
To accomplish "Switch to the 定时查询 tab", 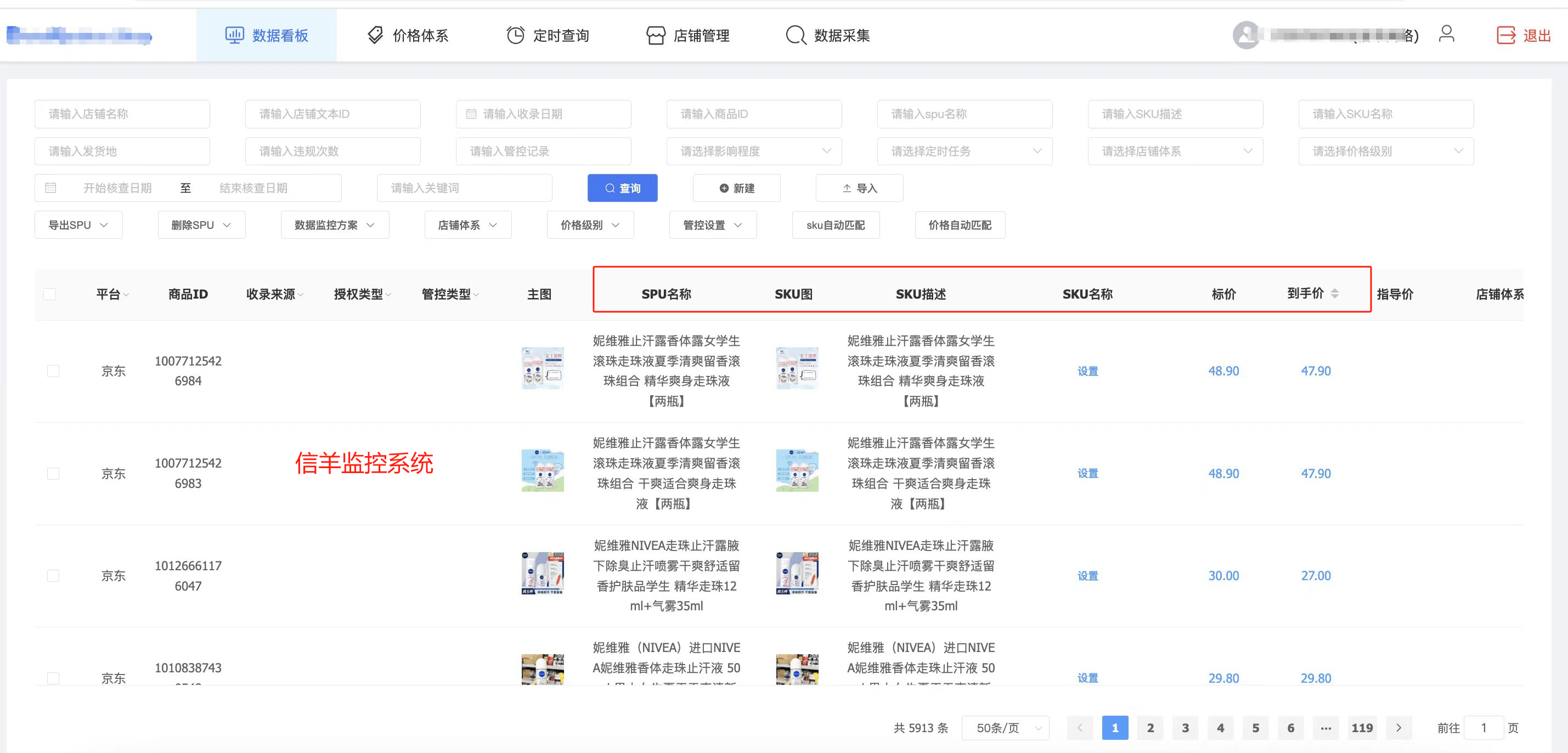I will tap(548, 35).
